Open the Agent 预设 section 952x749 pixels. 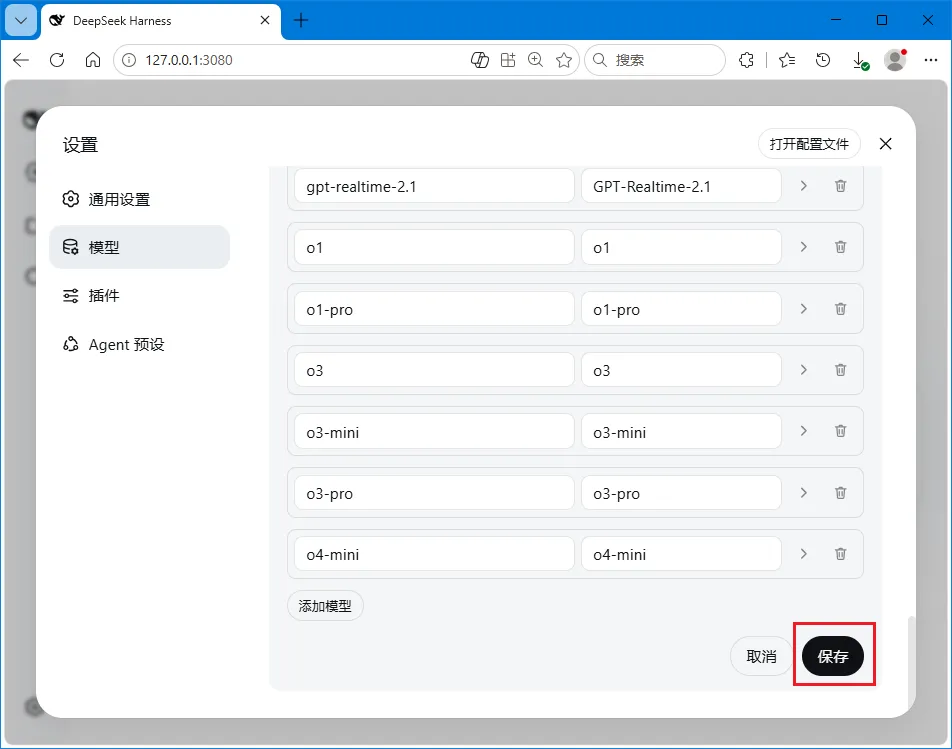[x=139, y=344]
